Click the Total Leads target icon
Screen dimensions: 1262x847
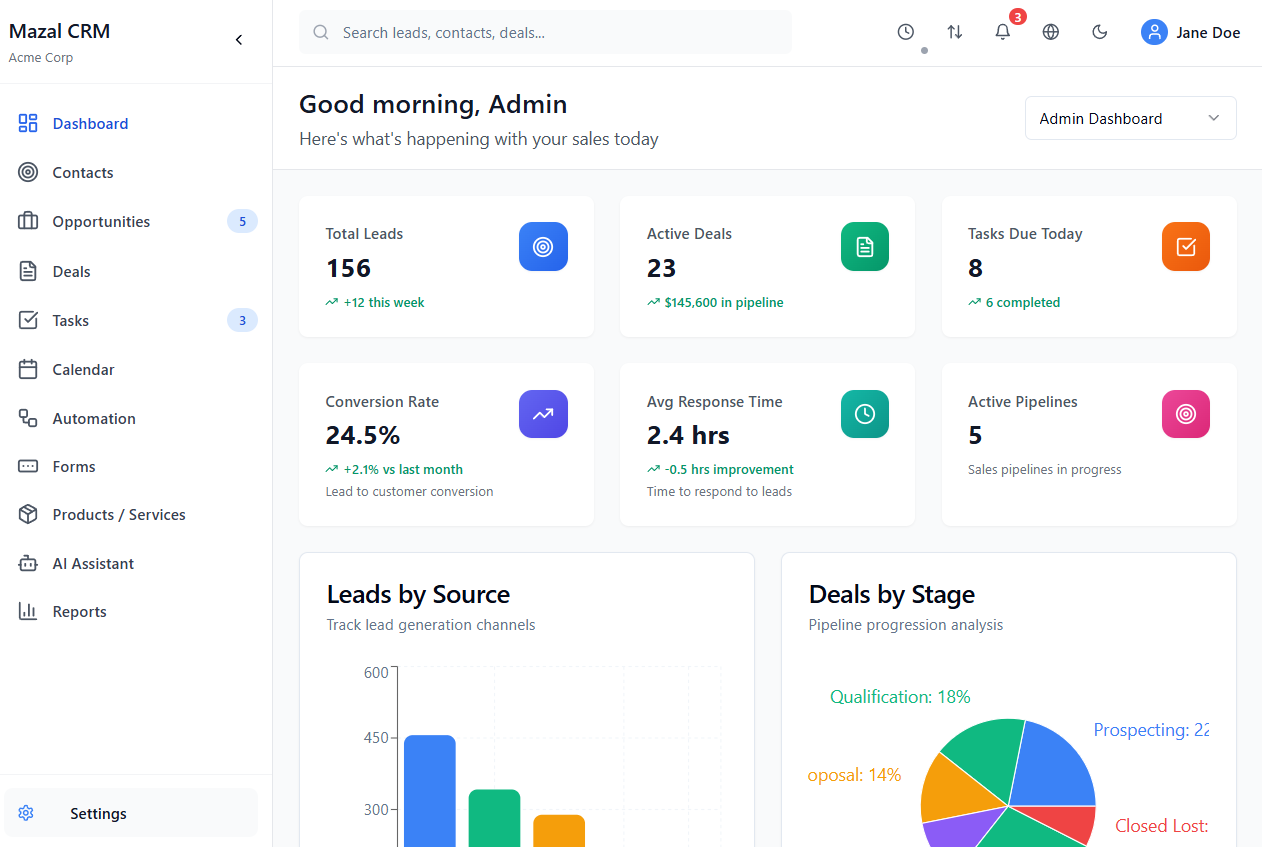point(543,246)
